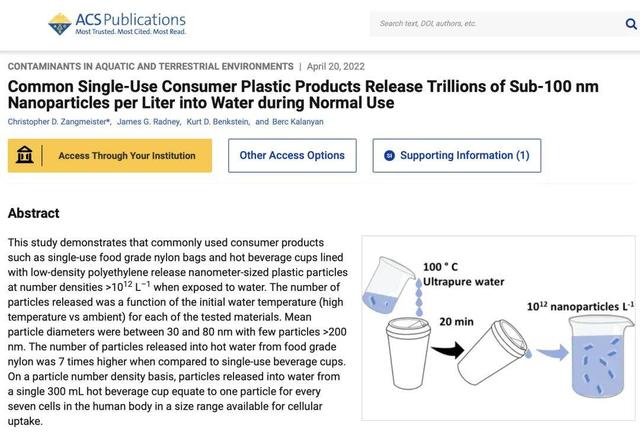Viewport: 640px width, 435px height.
Task: Click the April 20, 2022 publication date
Action: point(336,67)
